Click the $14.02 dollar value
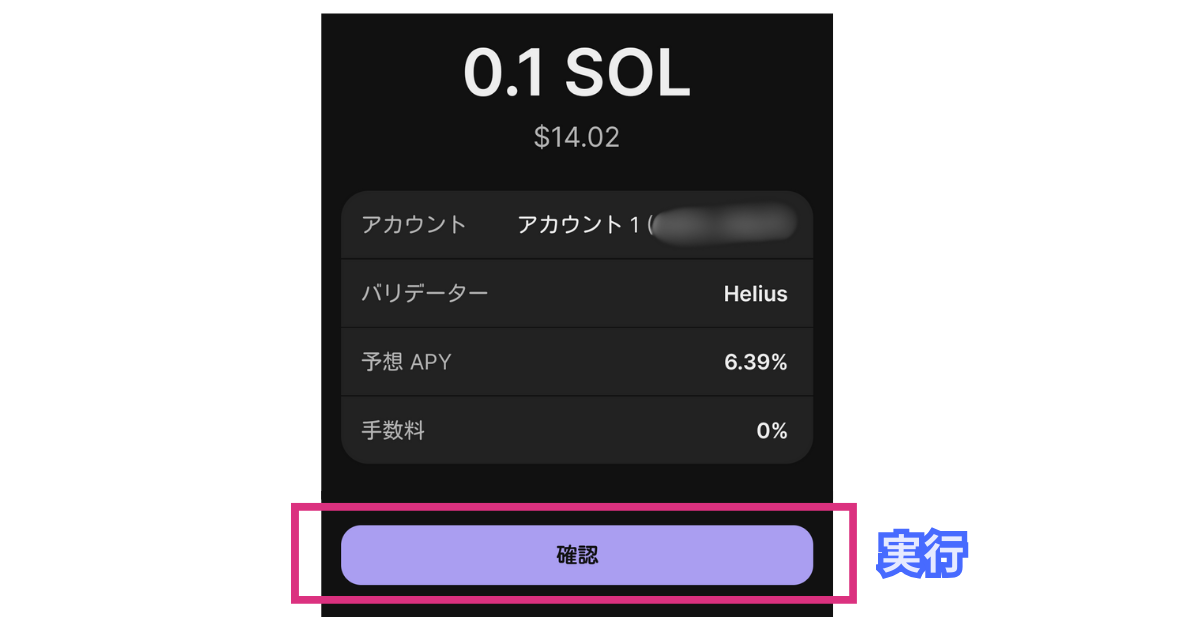 [576, 137]
